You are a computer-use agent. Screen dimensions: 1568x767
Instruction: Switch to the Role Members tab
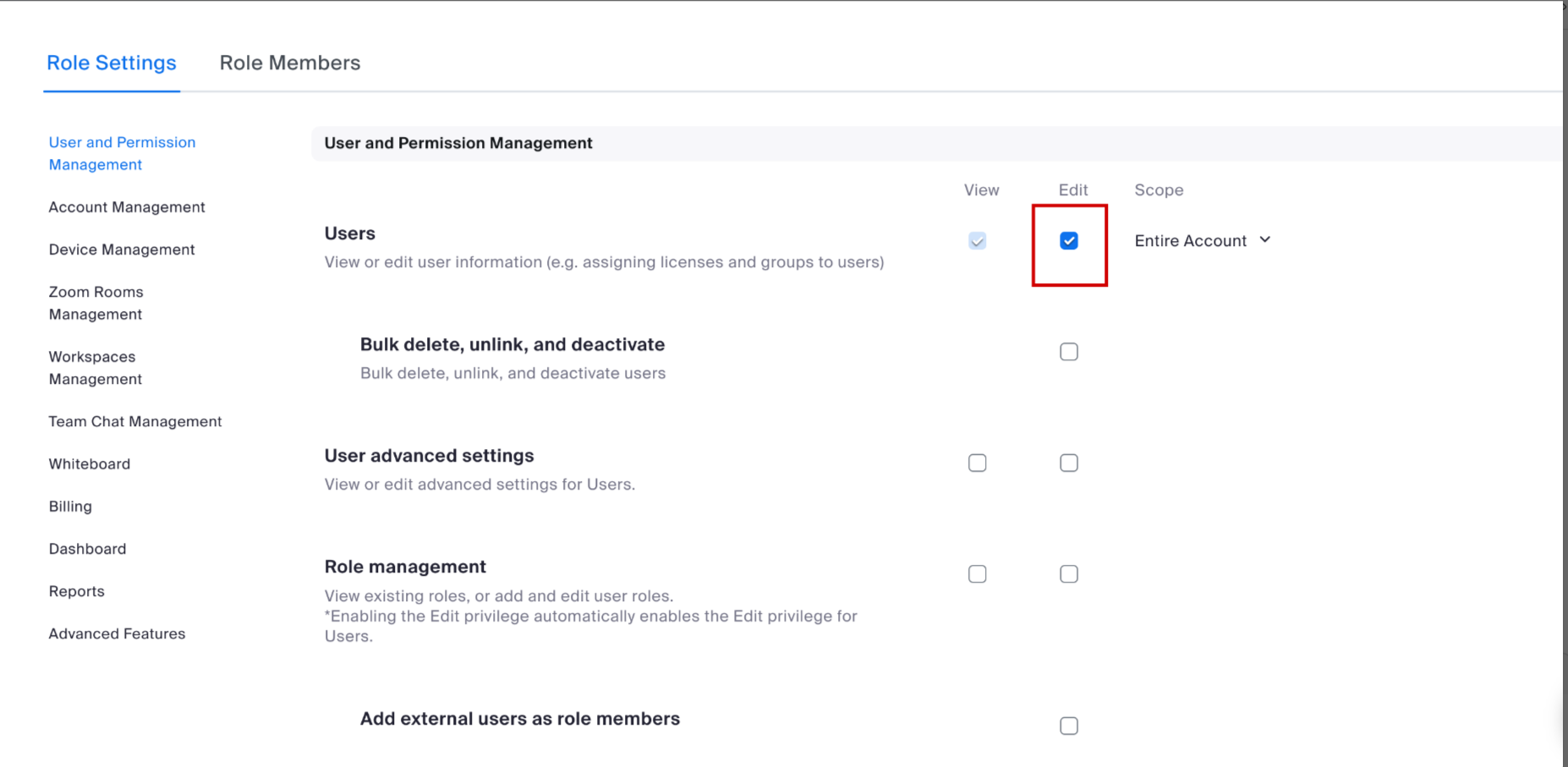(289, 63)
